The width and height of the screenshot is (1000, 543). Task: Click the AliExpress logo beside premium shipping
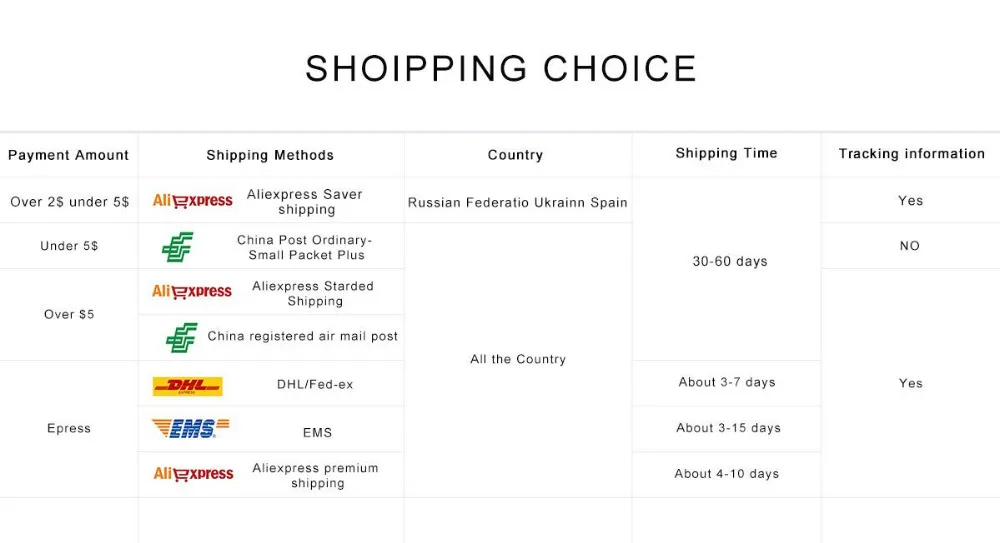tap(193, 474)
